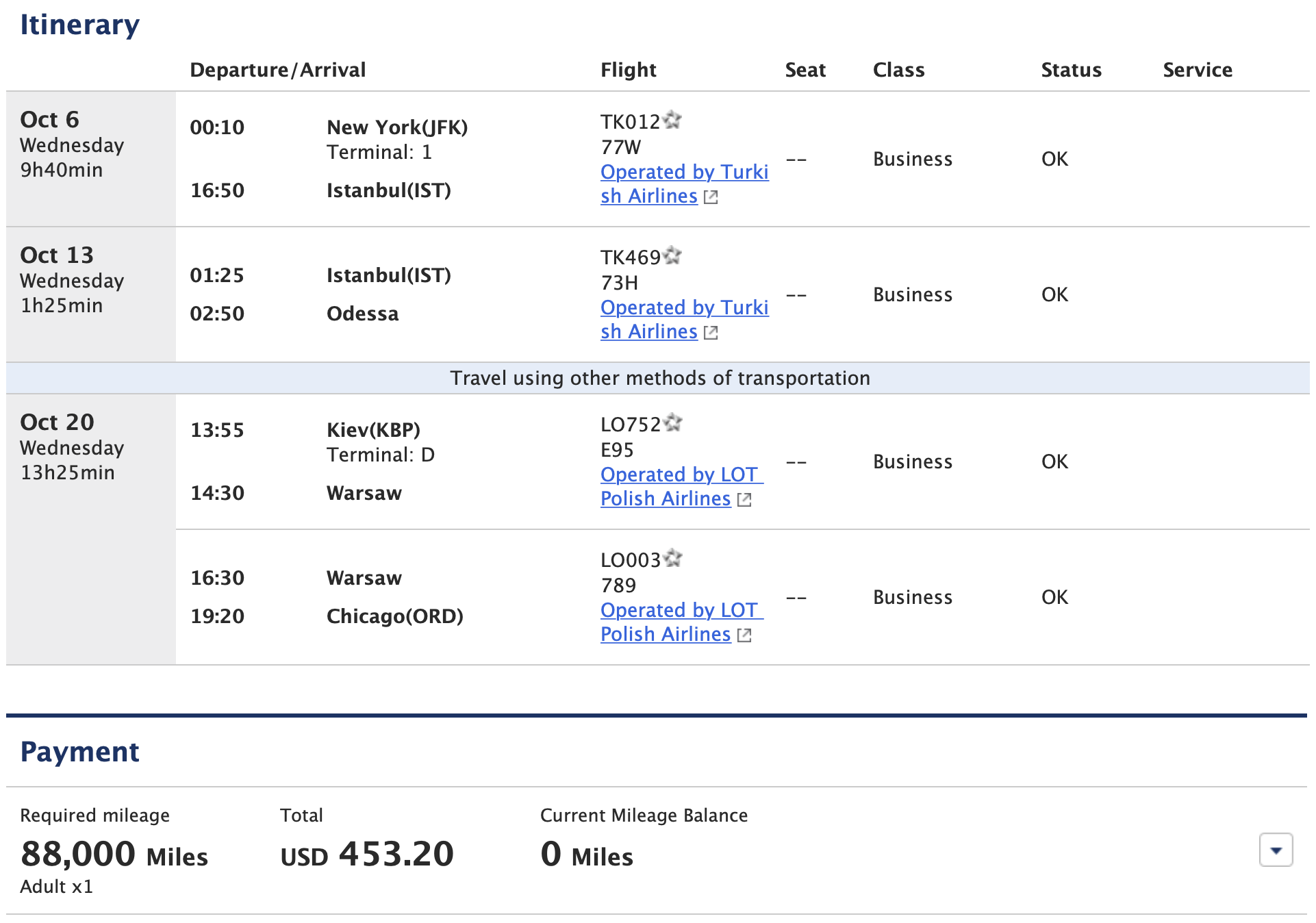Click external-link icon on TK012 operator link
Viewport: 1316px width, 923px height.
[711, 197]
